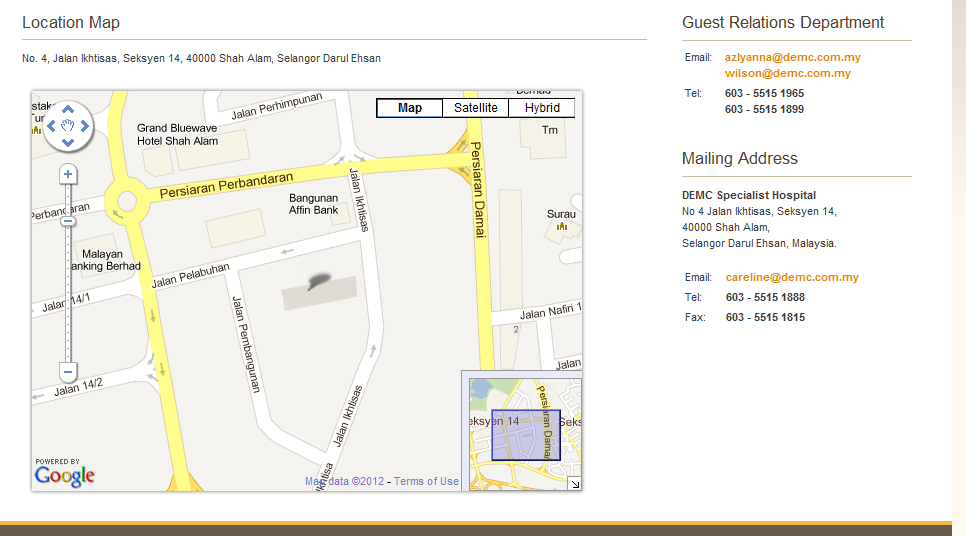The height and width of the screenshot is (536, 966).
Task: Click the address line under Location Map
Action: [201, 59]
